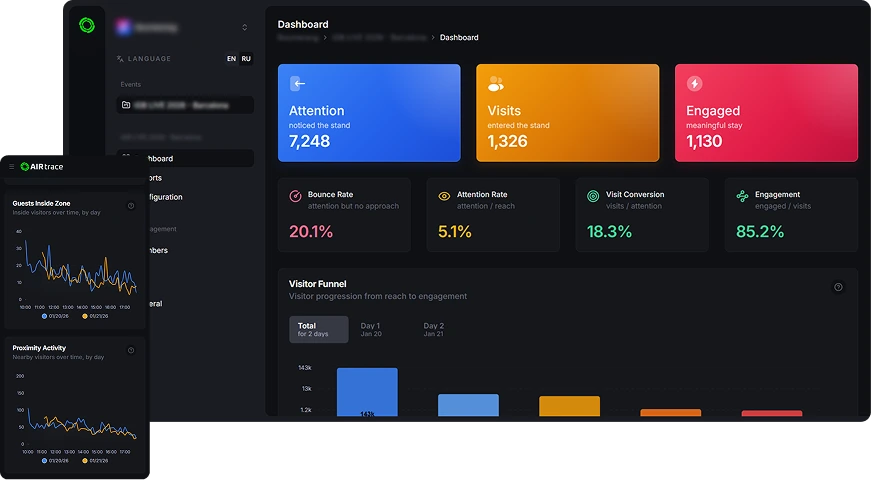Open help icon on Guests Inside Zone chart
Viewport: 882px width, 480px height.
[x=131, y=206]
